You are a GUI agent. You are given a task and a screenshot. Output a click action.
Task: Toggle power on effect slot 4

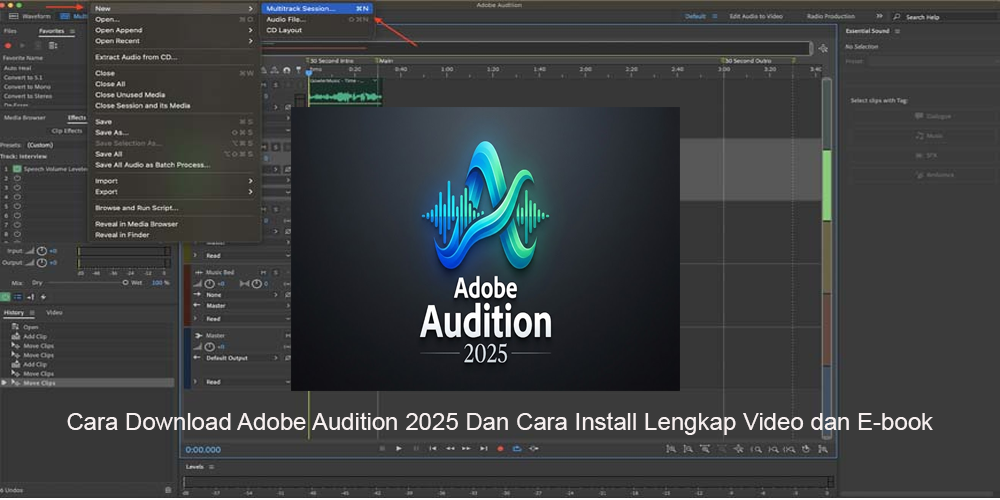coord(17,197)
